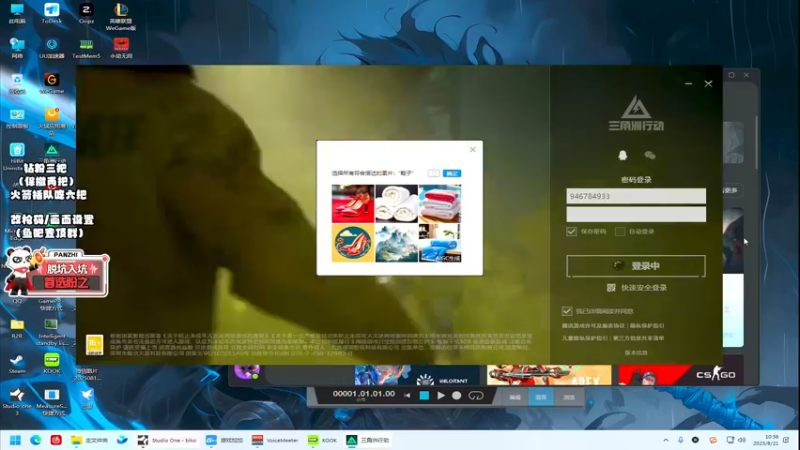Close the captcha dialog
800x450 pixels.
pyautogui.click(x=472, y=149)
